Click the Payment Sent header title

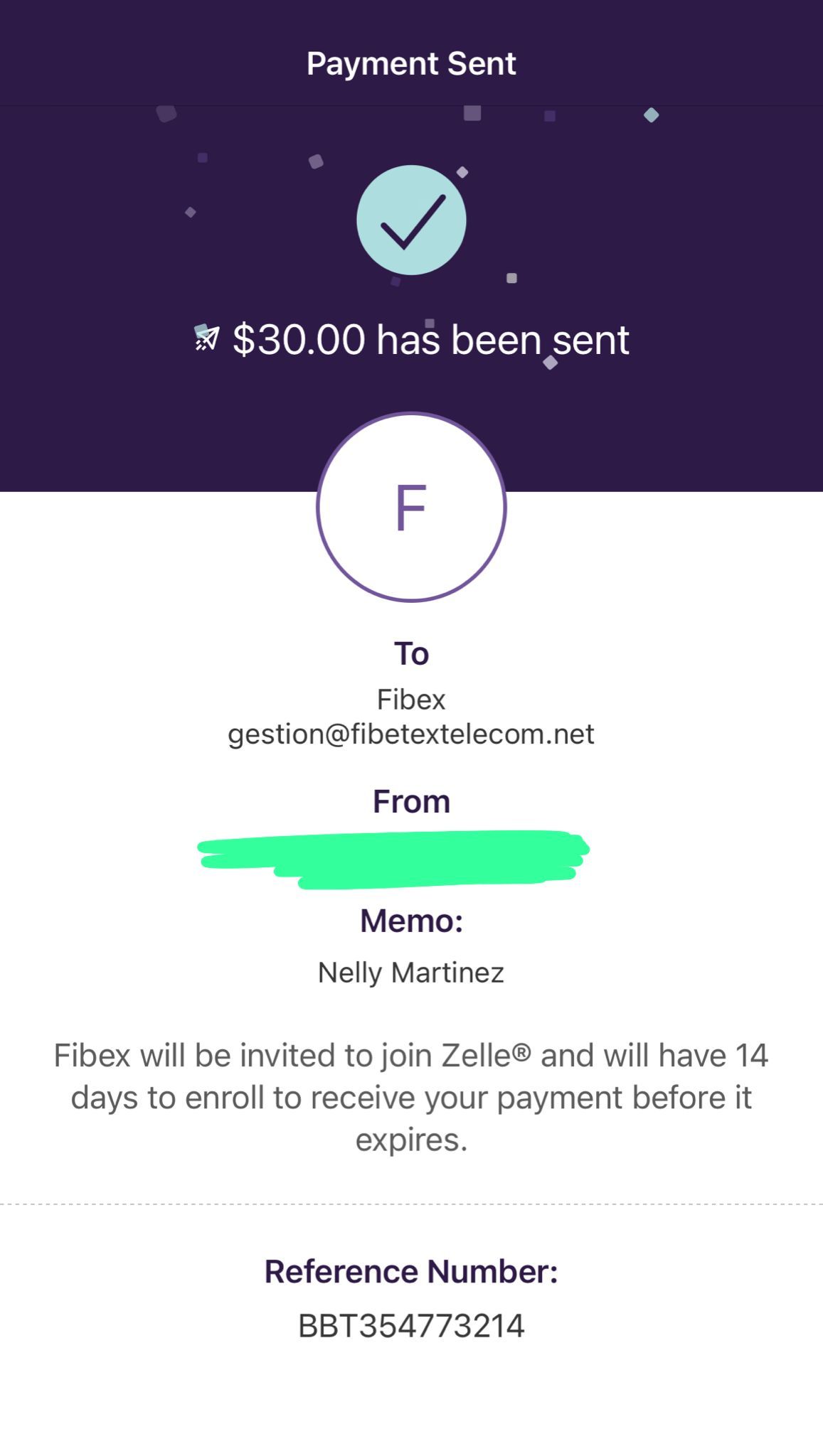click(411, 64)
